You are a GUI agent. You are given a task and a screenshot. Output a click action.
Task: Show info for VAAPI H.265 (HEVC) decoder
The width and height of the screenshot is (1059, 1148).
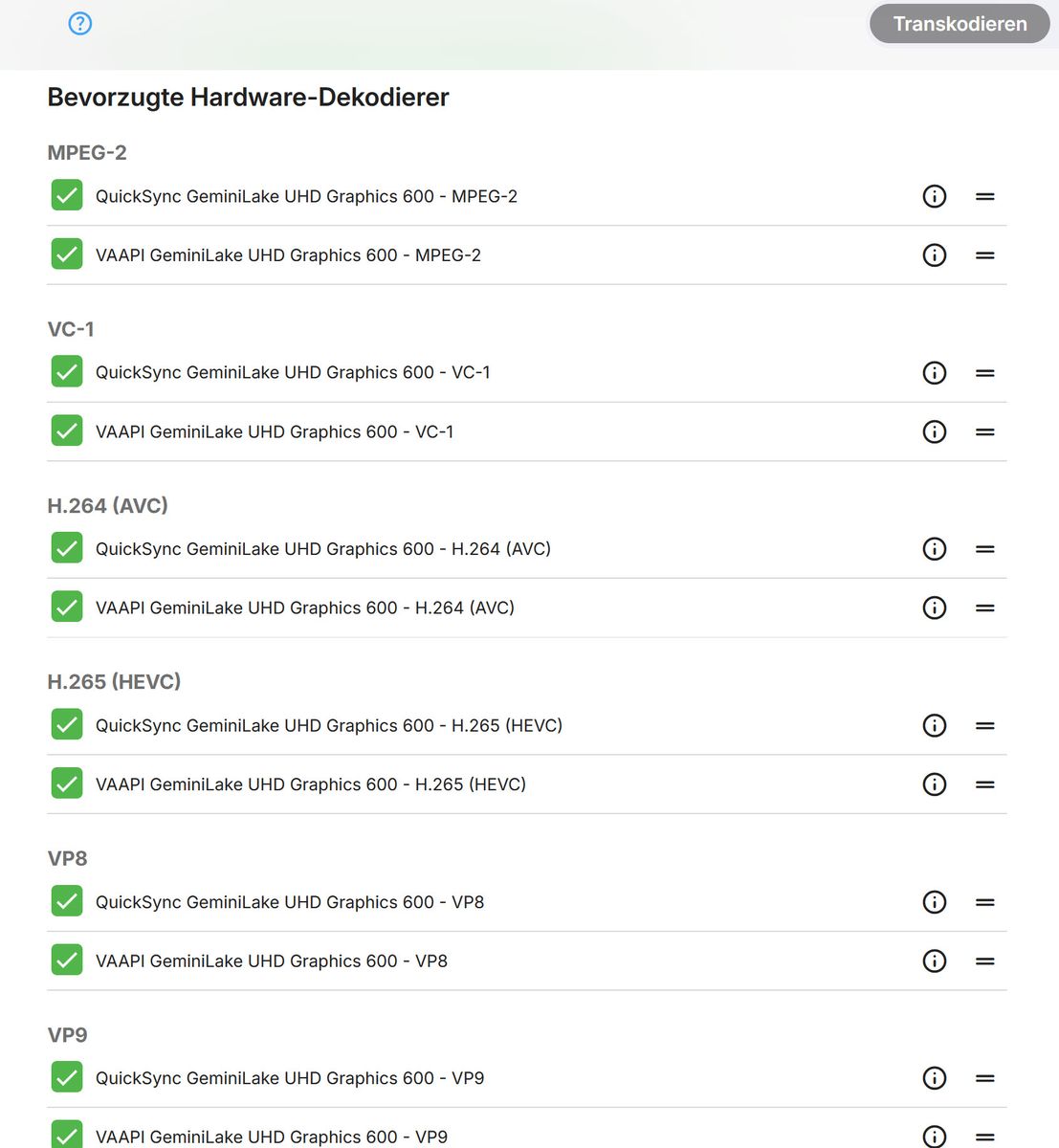point(935,784)
